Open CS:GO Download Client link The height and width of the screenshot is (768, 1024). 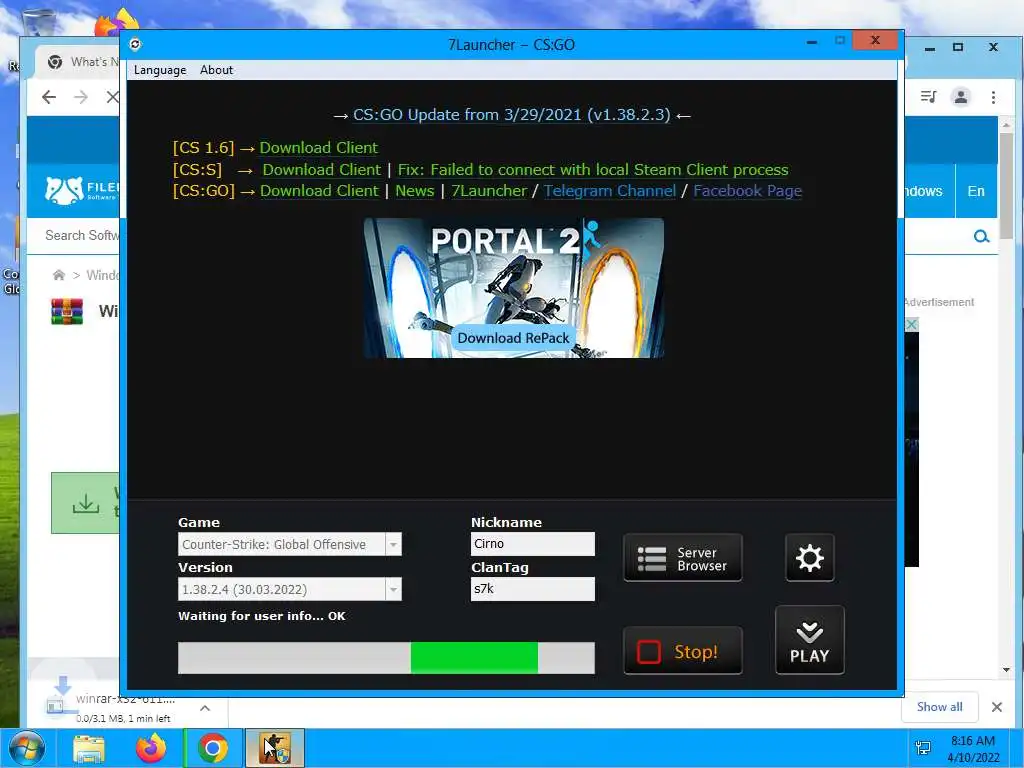[319, 191]
